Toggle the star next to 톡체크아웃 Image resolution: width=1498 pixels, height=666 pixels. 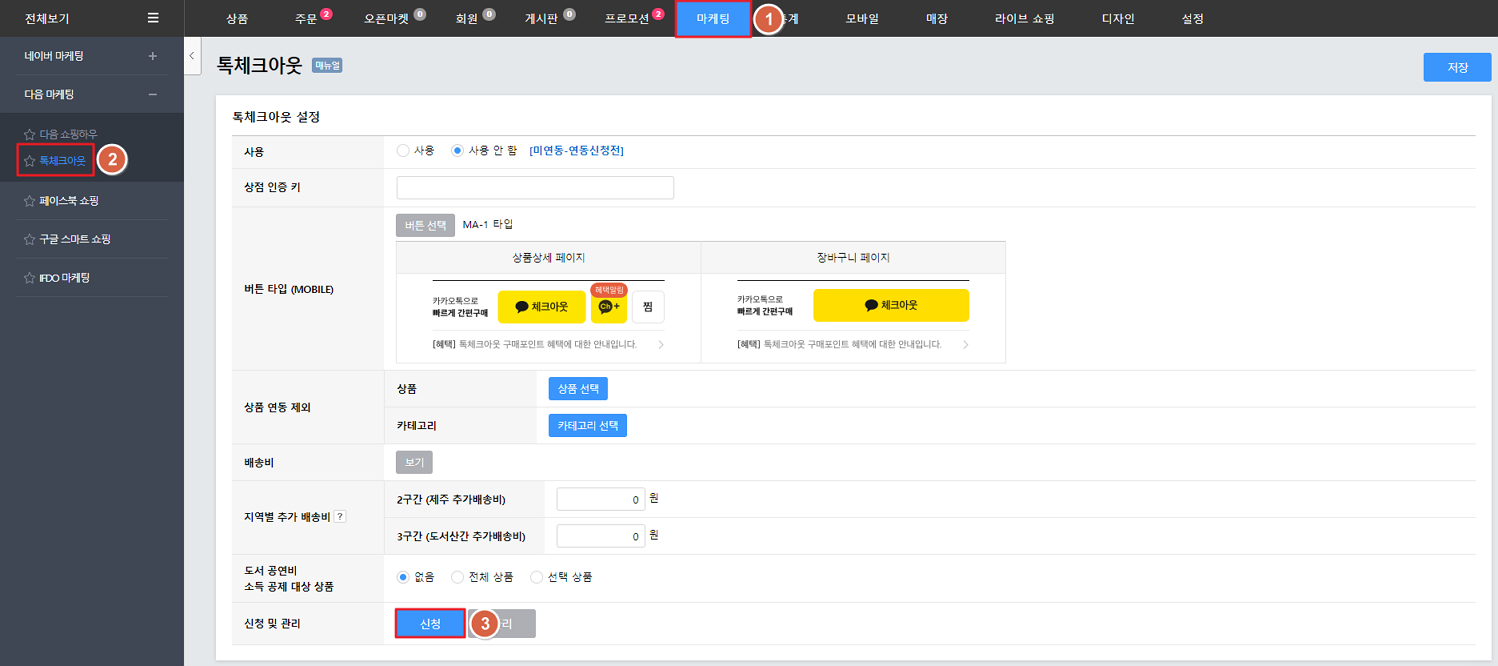[30, 160]
